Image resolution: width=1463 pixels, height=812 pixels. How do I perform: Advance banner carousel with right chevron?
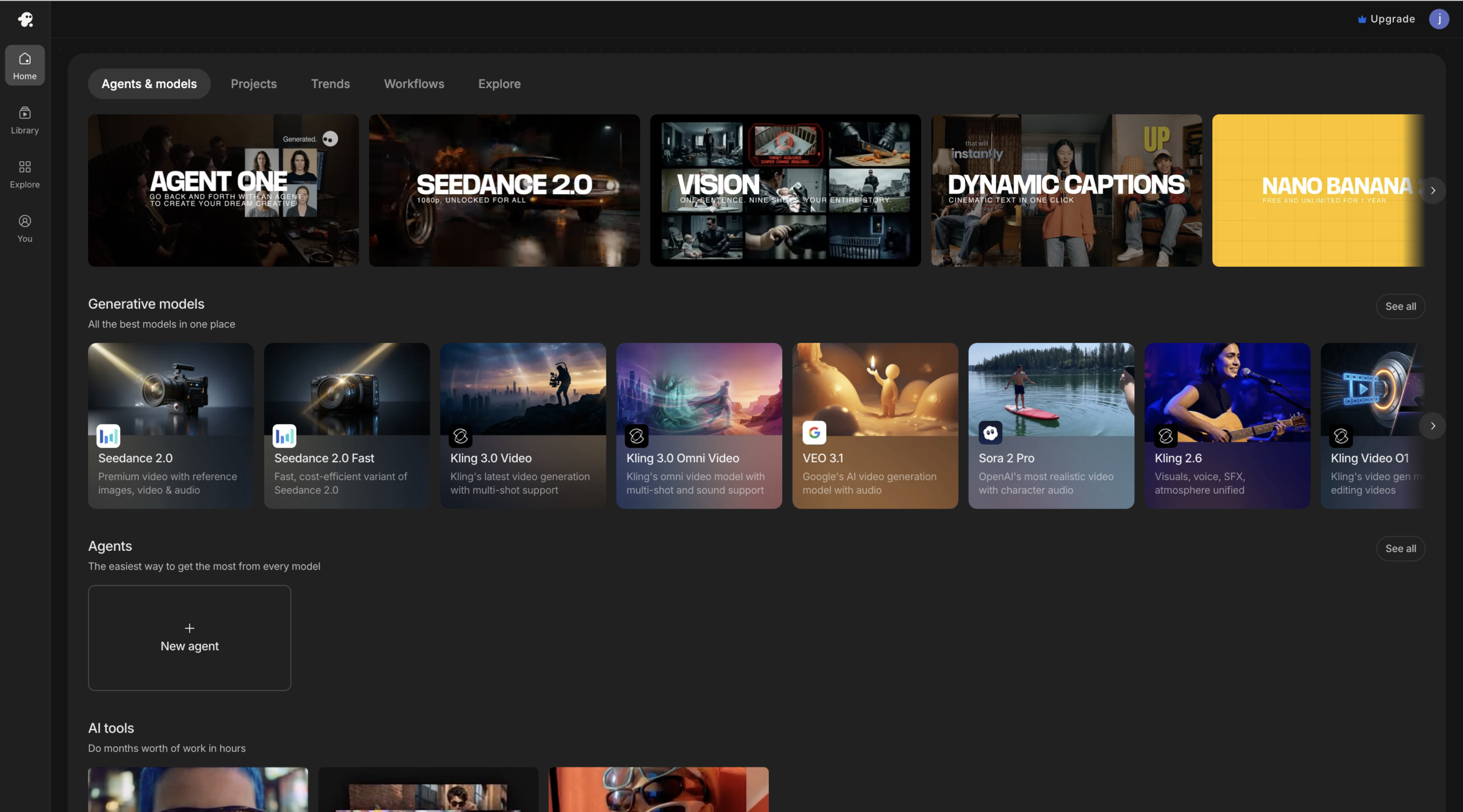pyautogui.click(x=1433, y=191)
